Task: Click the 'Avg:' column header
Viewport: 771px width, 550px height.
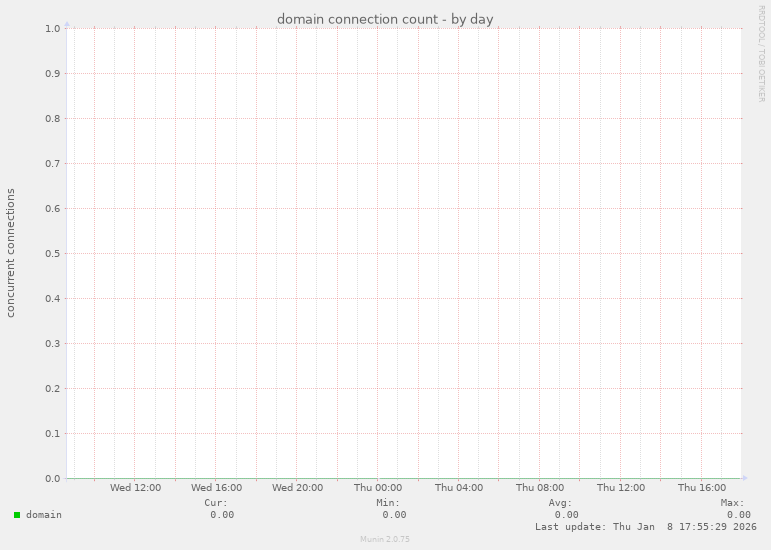Action: (x=561, y=503)
